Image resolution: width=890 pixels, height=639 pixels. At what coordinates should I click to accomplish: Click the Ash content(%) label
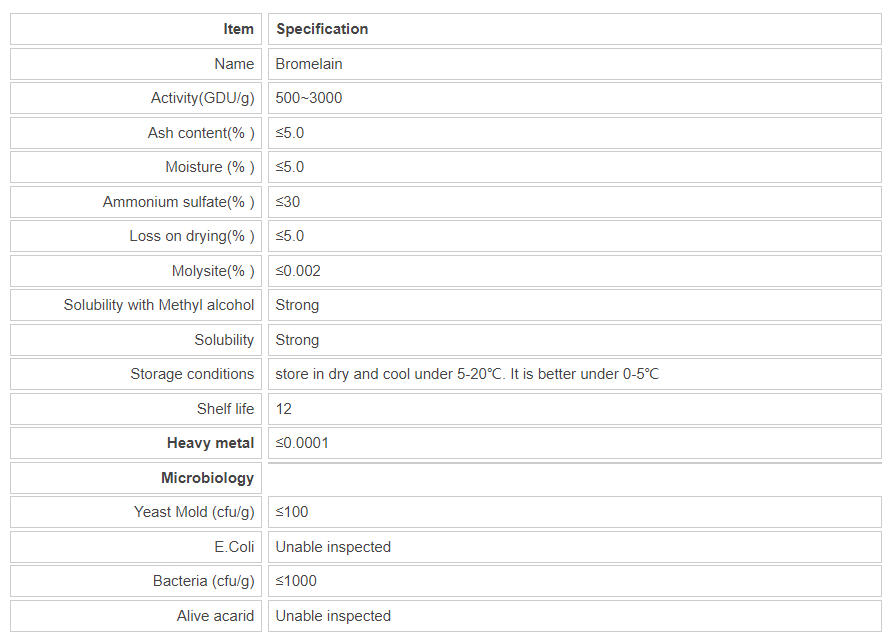coord(200,133)
